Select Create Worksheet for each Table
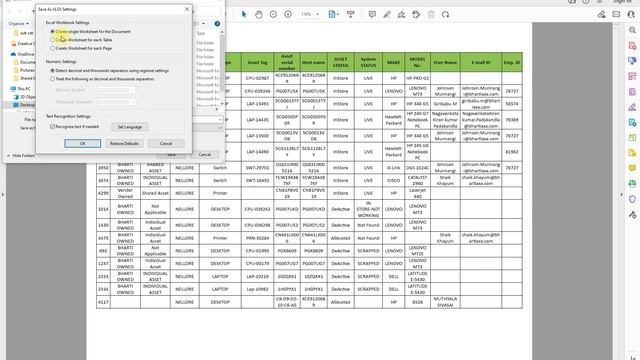640x360 pixels. pos(81,40)
